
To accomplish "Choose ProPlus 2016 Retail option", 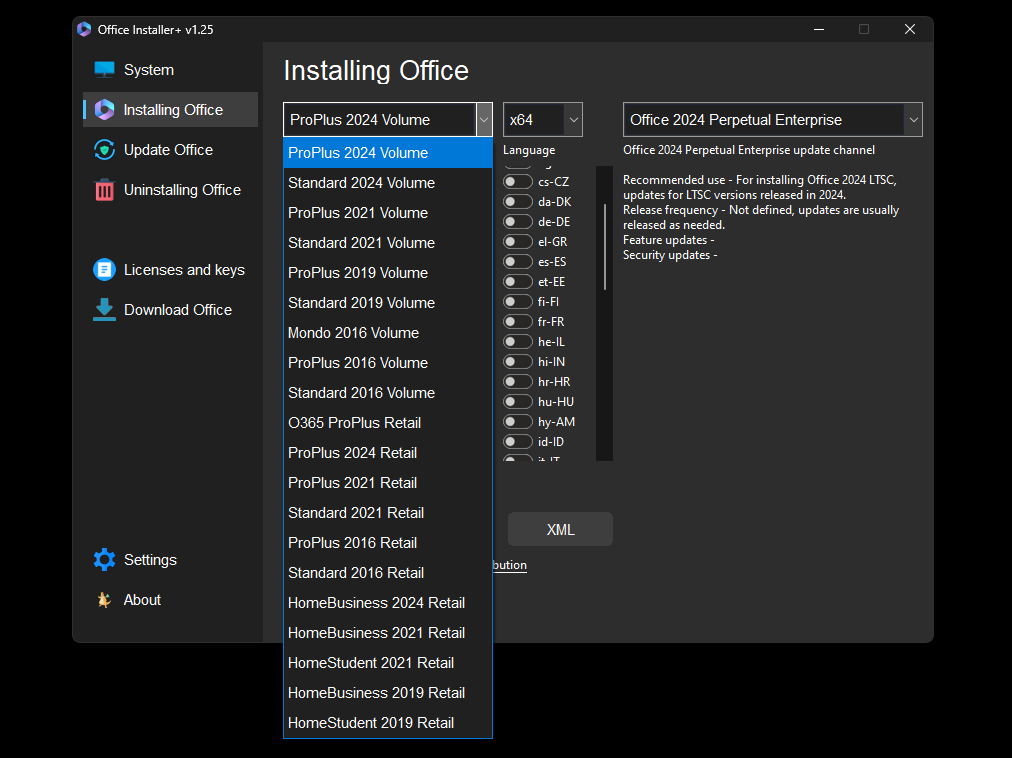I will pyautogui.click(x=388, y=544).
